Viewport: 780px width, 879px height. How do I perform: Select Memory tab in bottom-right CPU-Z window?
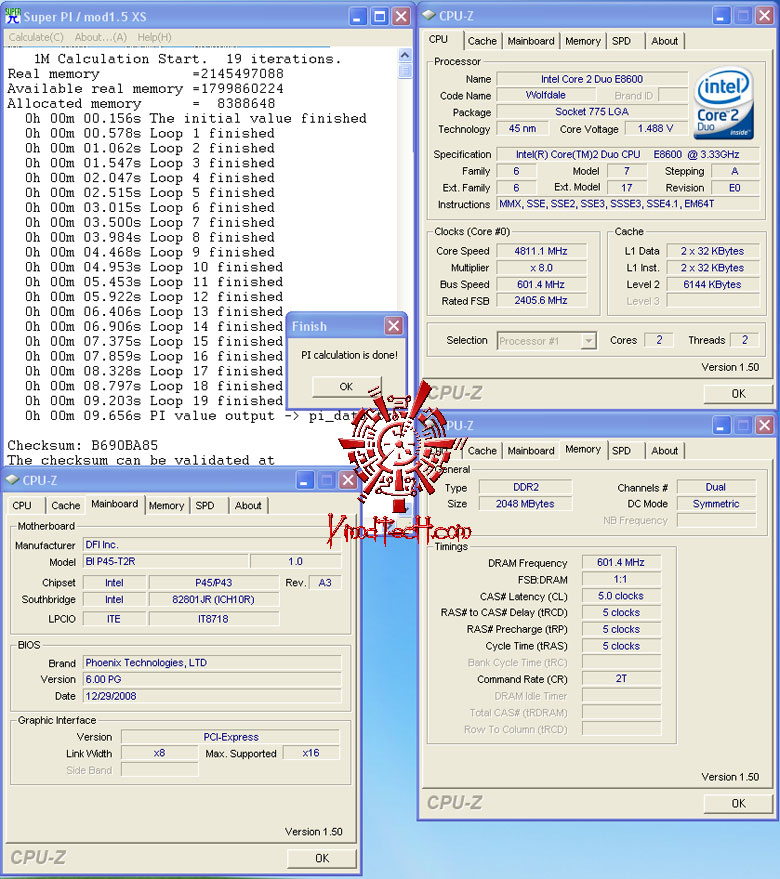click(583, 449)
